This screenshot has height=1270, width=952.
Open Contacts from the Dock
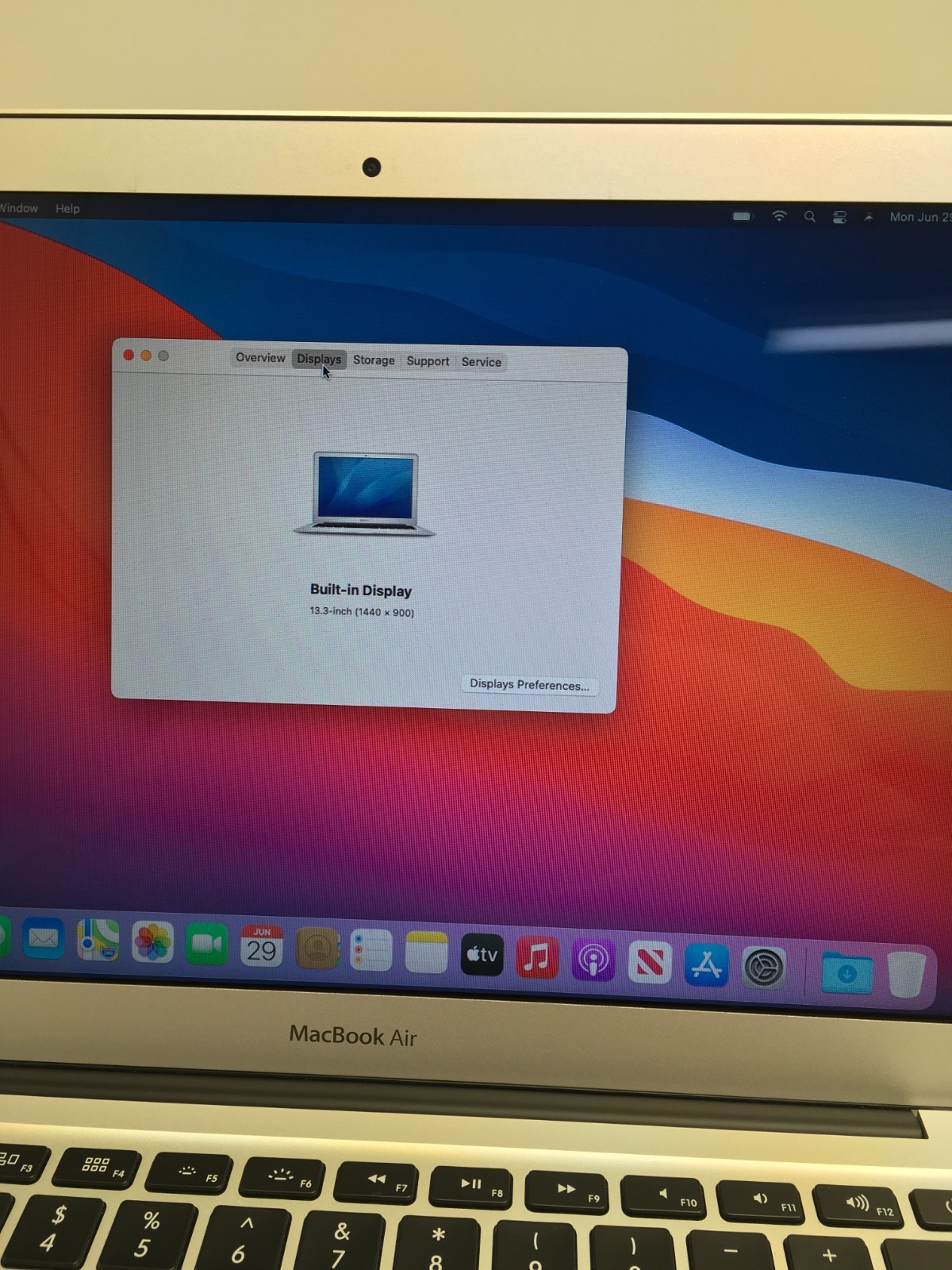click(317, 948)
